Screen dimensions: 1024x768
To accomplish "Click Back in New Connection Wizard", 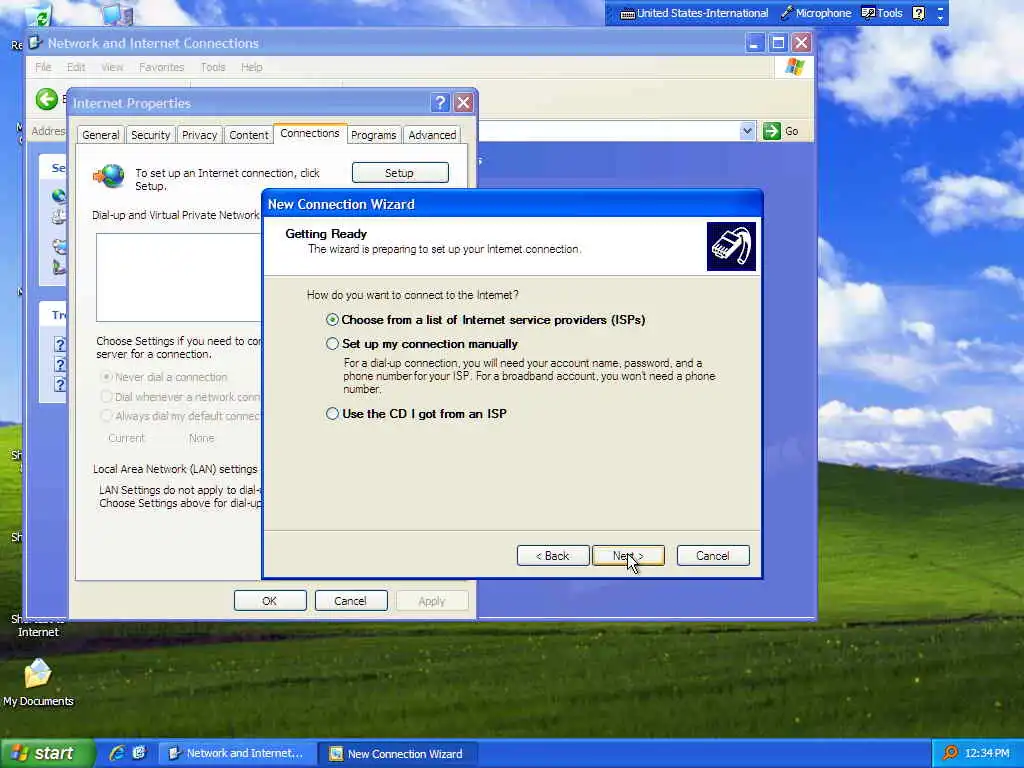I will pos(553,556).
